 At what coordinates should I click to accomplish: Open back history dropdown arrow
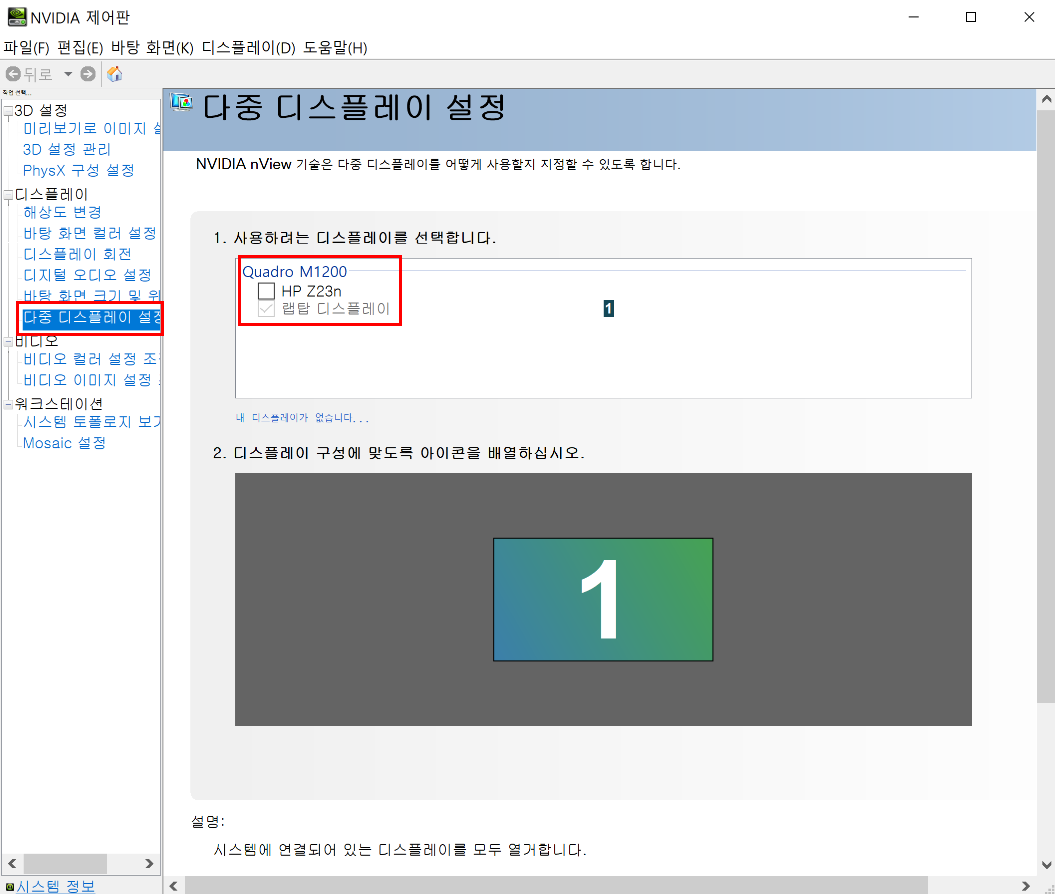(x=68, y=74)
